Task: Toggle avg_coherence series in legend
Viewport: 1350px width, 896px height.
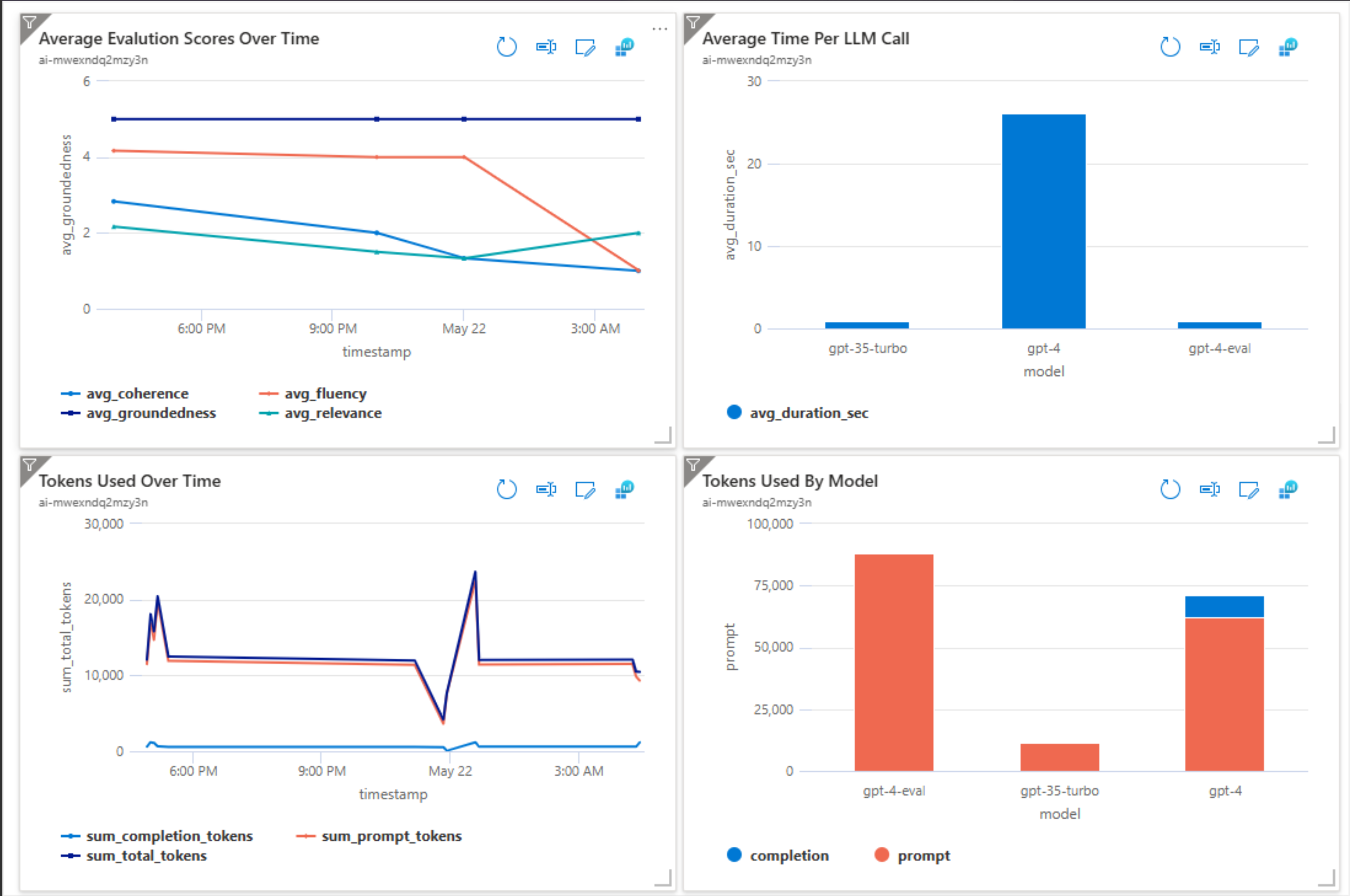Action: 125,394
